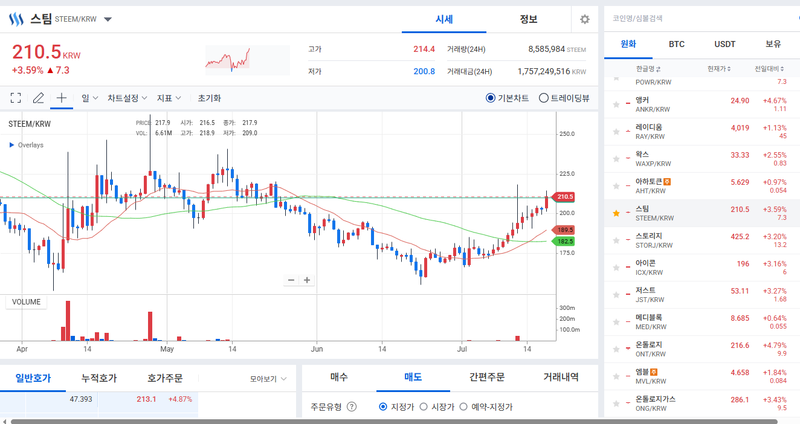Viewport: 800px width, 424px height.
Task: Select the 메디블록 MED/KRW row
Action: coord(702,322)
